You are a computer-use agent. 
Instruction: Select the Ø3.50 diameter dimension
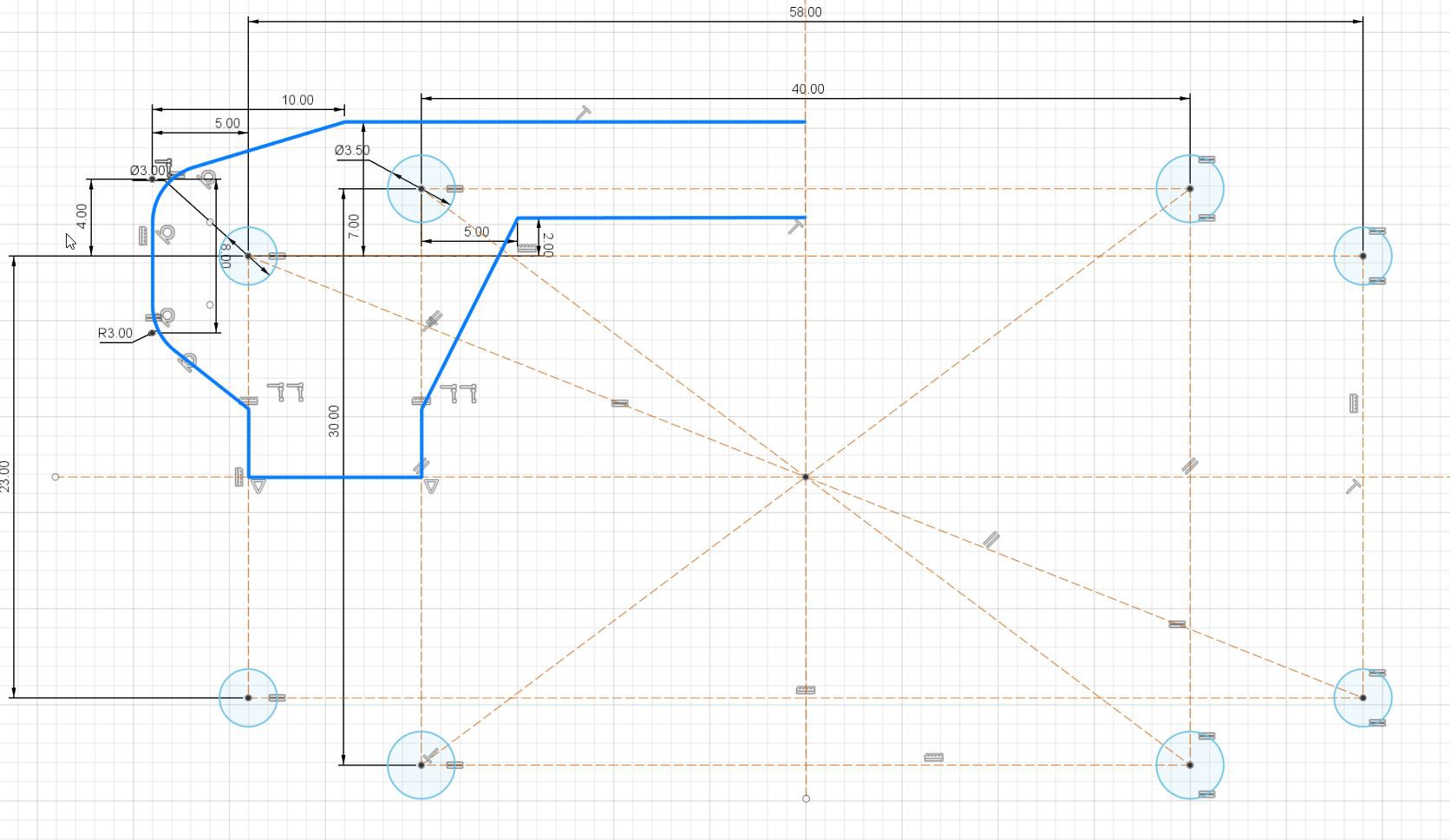pos(352,151)
